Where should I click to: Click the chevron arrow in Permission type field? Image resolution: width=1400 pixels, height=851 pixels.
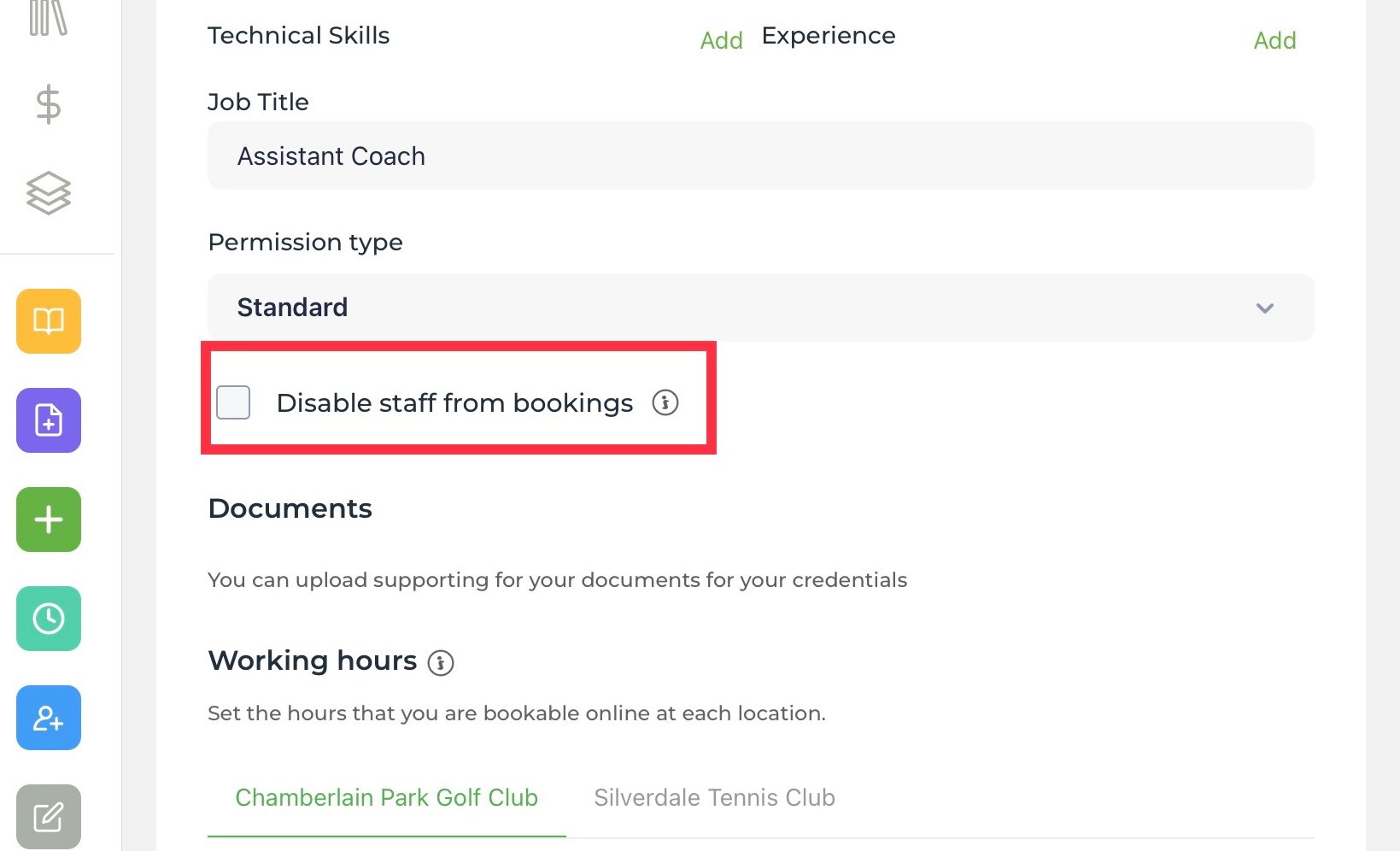click(x=1265, y=308)
